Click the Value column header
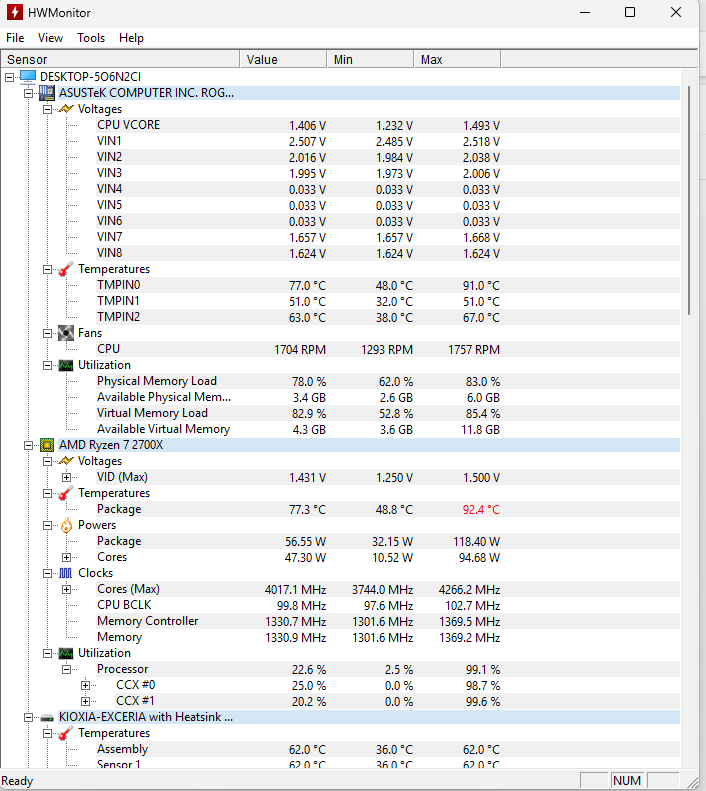The image size is (706, 791). (283, 60)
